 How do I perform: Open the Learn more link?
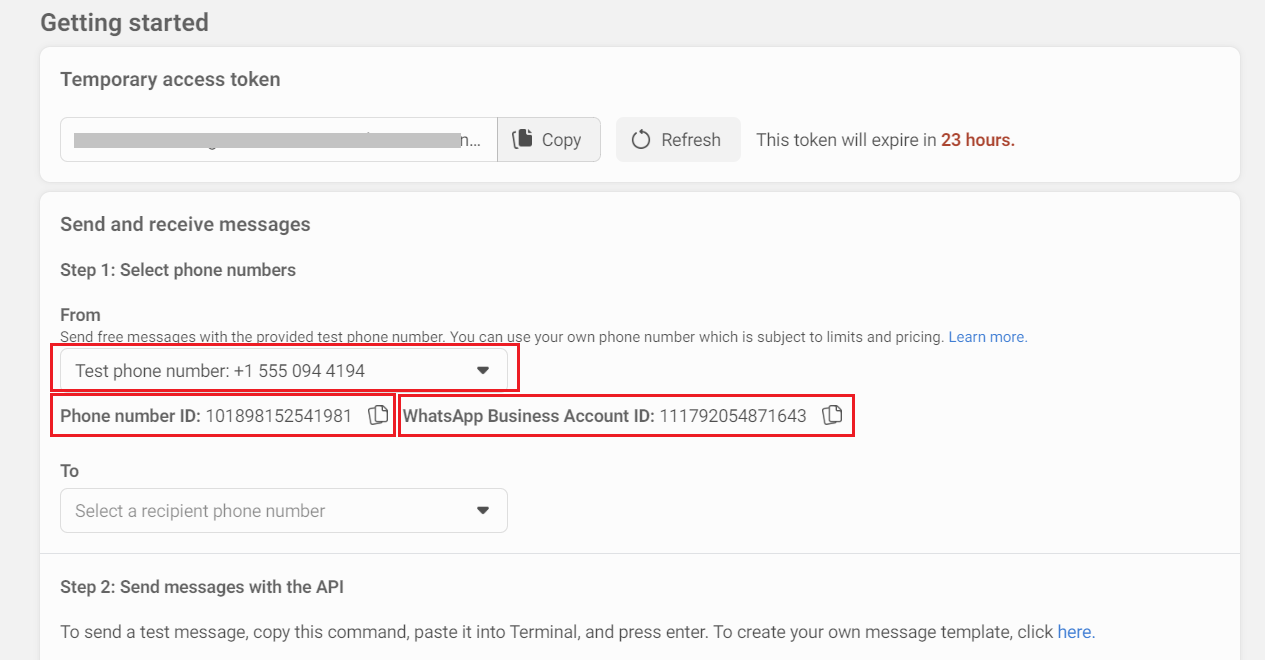click(987, 338)
